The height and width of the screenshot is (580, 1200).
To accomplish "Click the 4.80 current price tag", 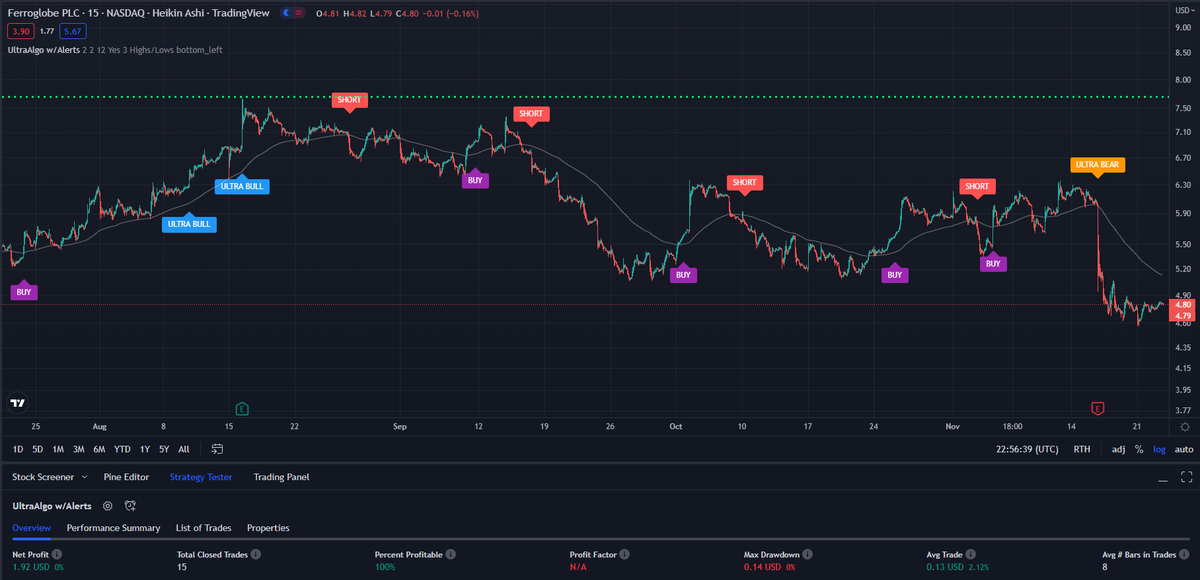I will (1182, 304).
